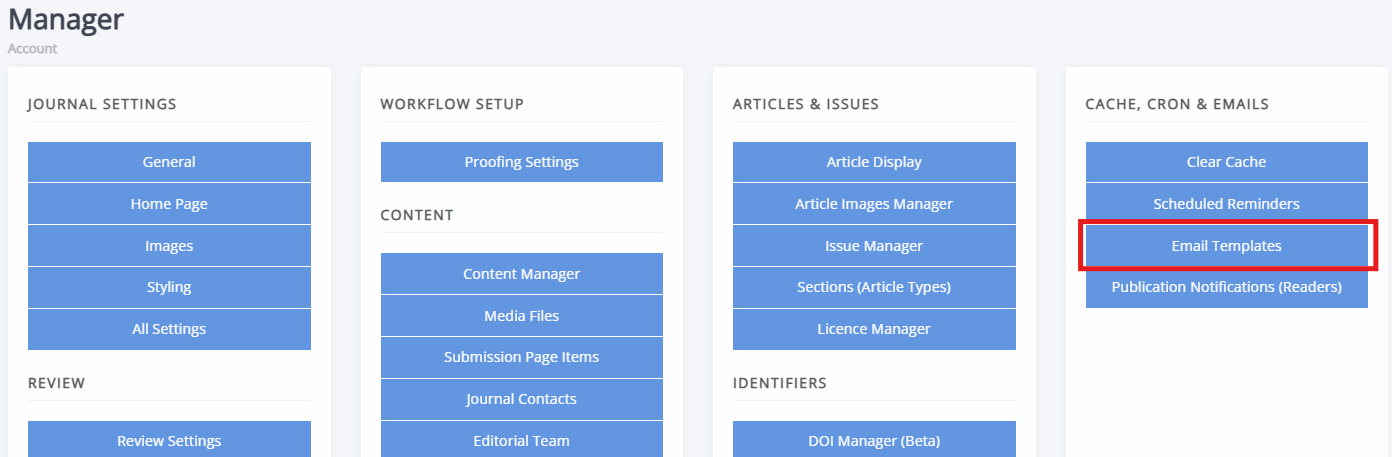Open the Issue Manager
This screenshot has width=1392, height=457.
[x=874, y=246]
